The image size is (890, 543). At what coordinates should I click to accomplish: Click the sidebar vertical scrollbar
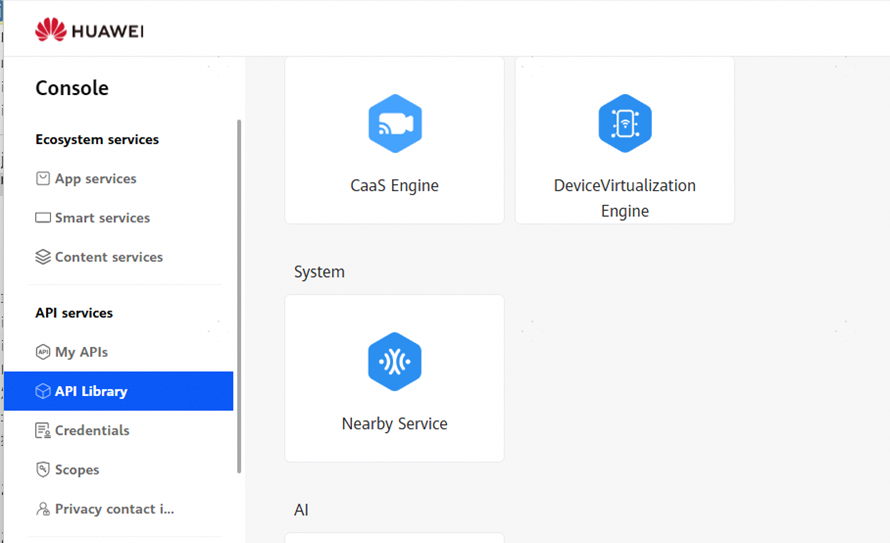coord(239,296)
